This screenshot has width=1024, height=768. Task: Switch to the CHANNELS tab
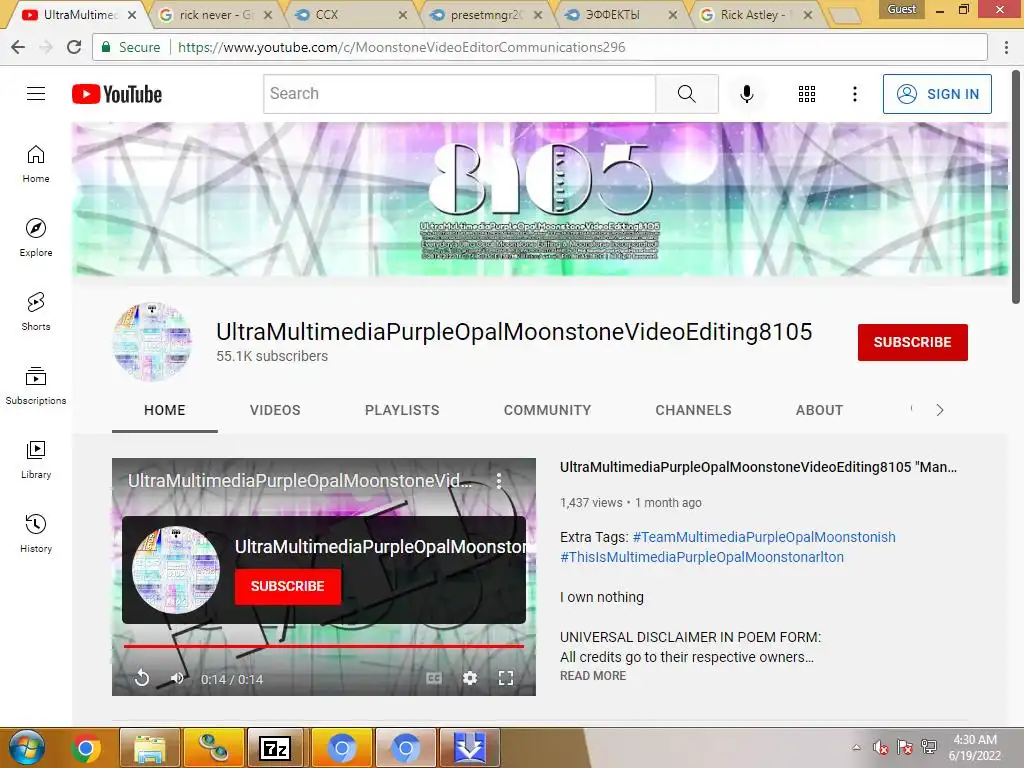click(x=694, y=410)
